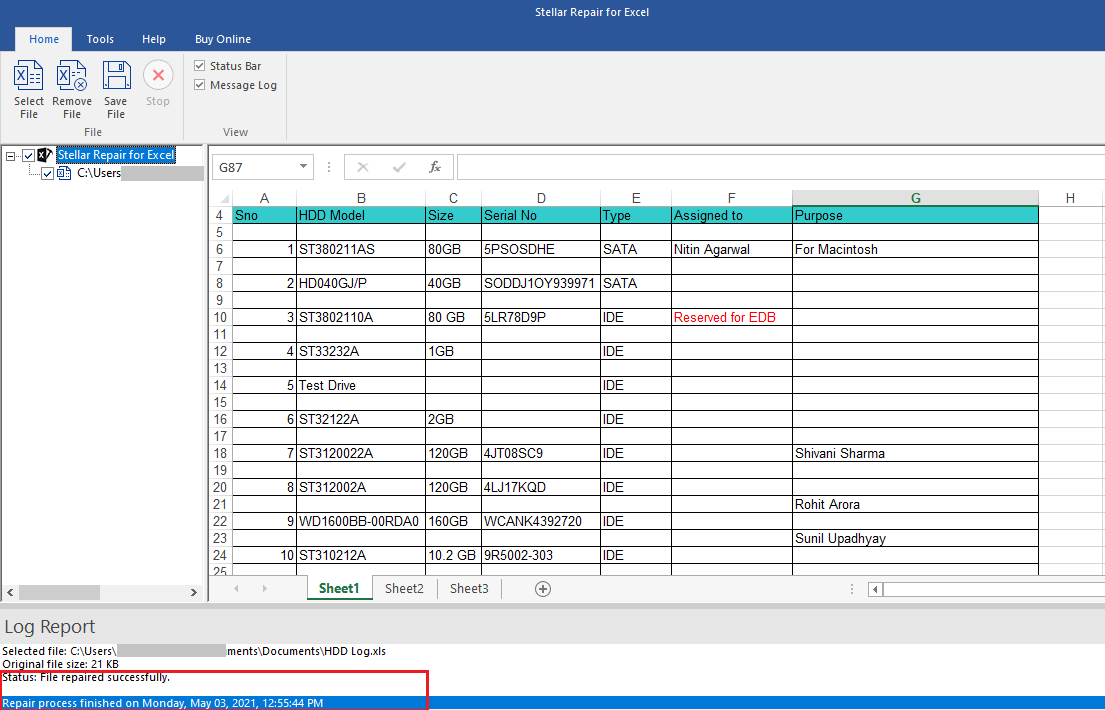Open the Buy Online tab

(223, 39)
